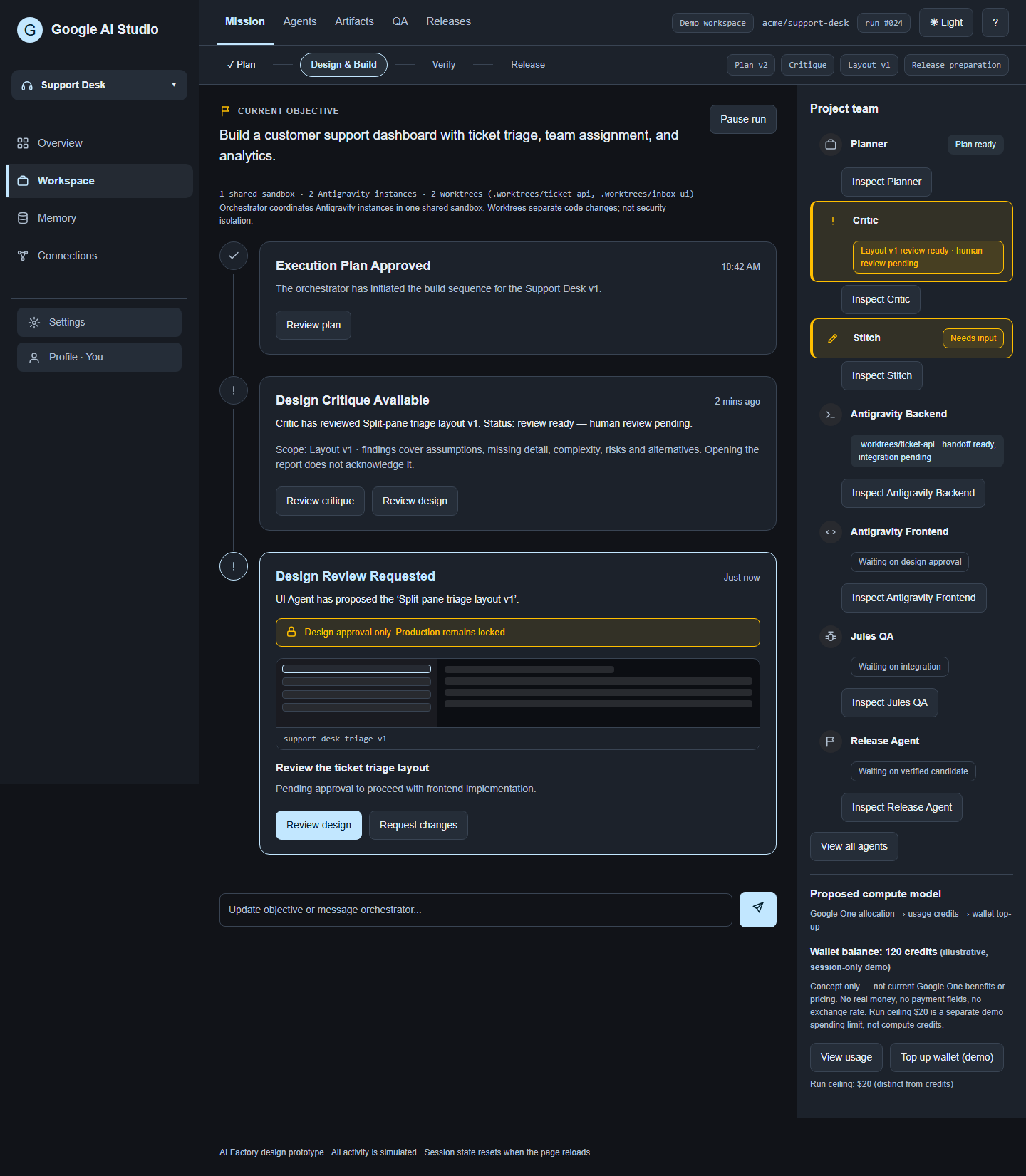Select the Releases tab

(449, 21)
